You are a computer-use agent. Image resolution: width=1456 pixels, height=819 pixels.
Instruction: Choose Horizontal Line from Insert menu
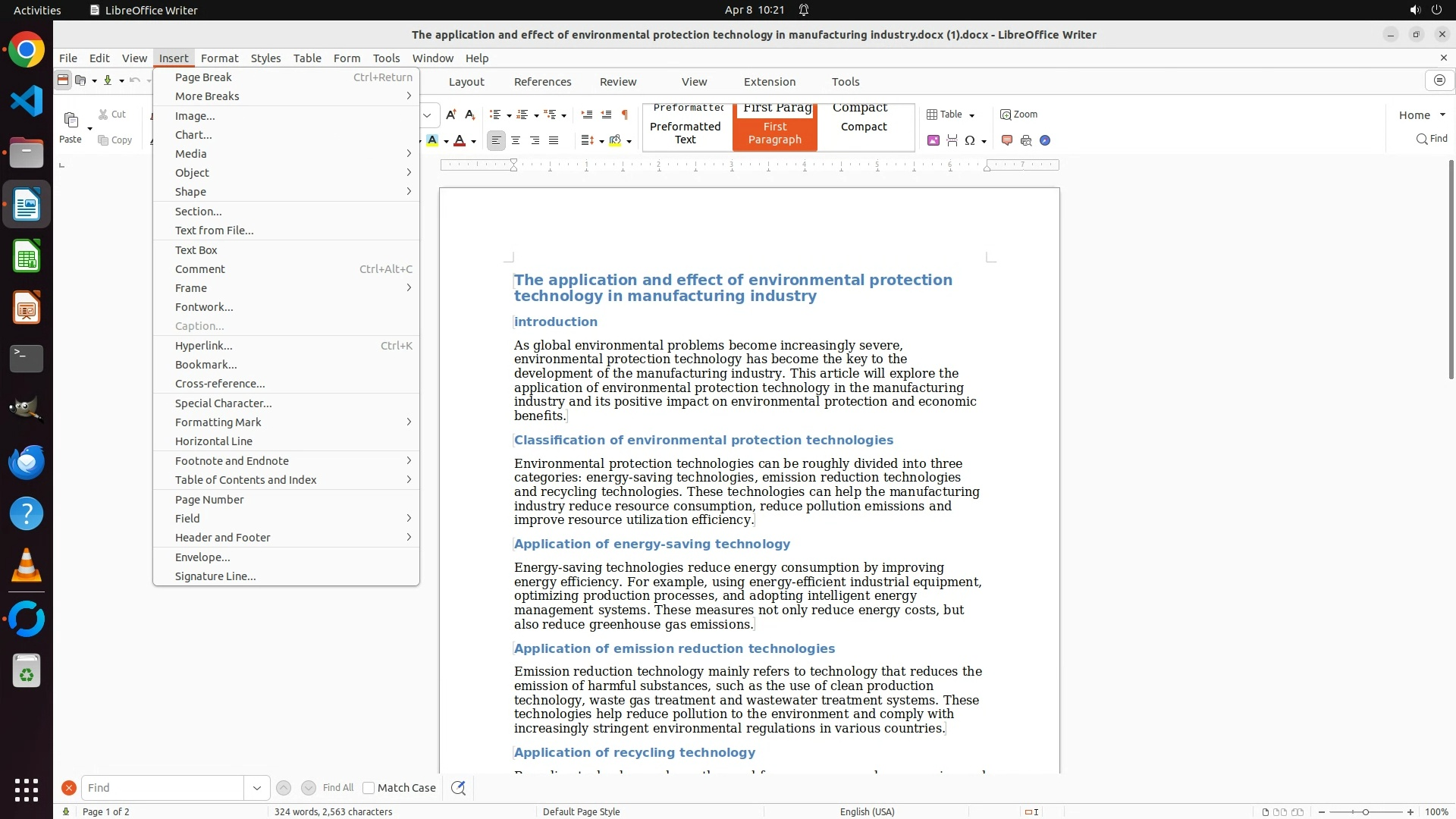[214, 441]
